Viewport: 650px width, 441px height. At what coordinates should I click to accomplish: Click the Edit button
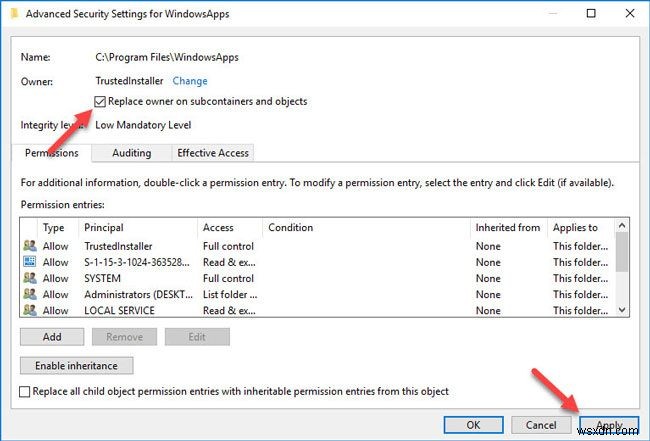[197, 337]
